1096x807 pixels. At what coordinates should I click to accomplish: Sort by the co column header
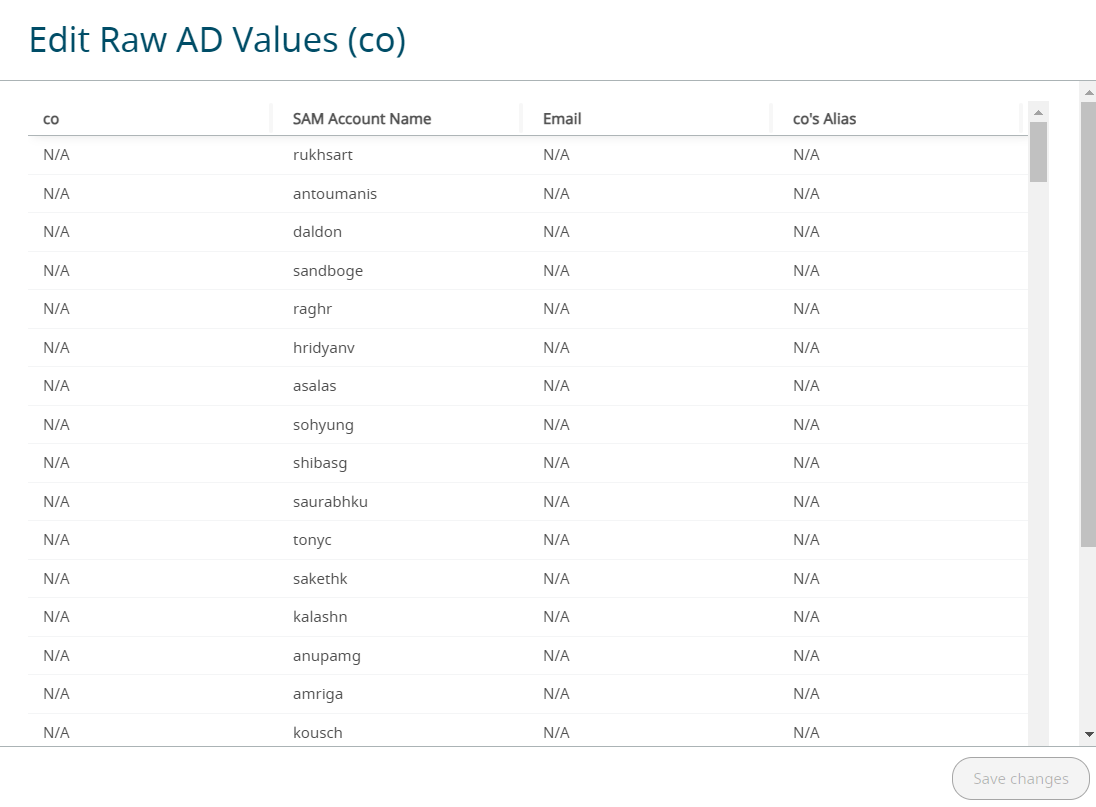[51, 119]
